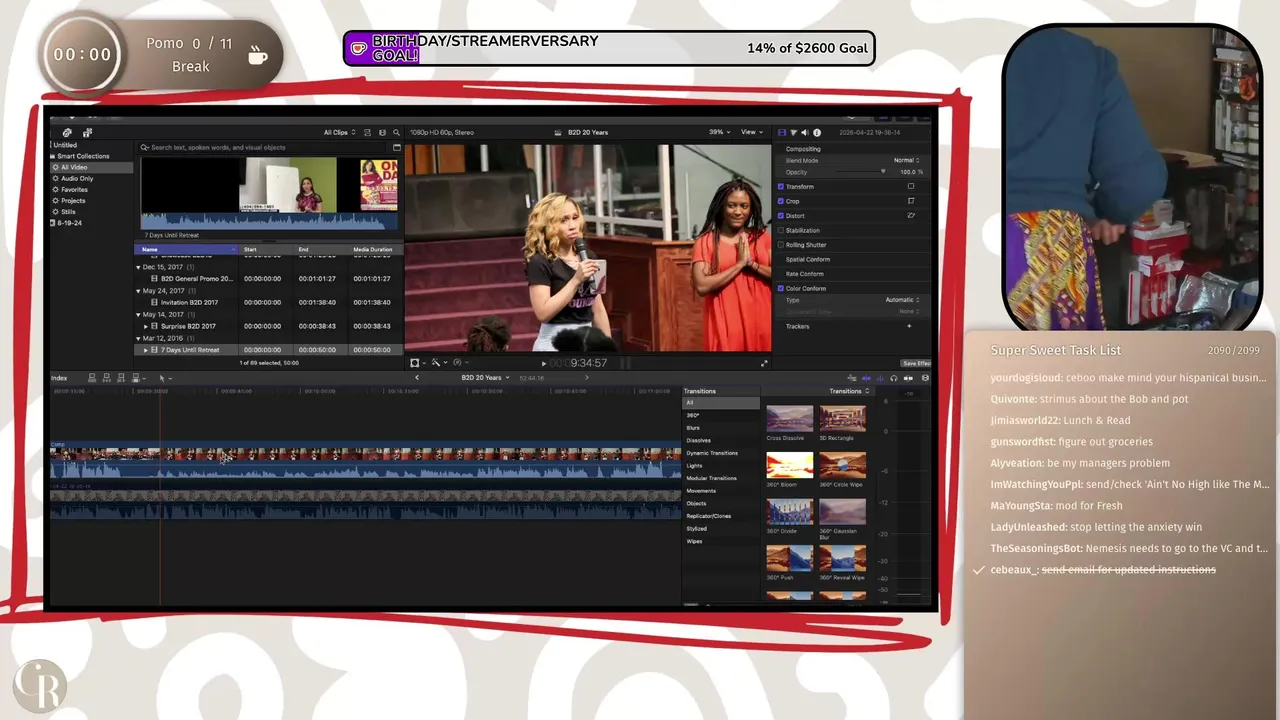Select Wipes transition category
1280x720 pixels.
coord(694,541)
